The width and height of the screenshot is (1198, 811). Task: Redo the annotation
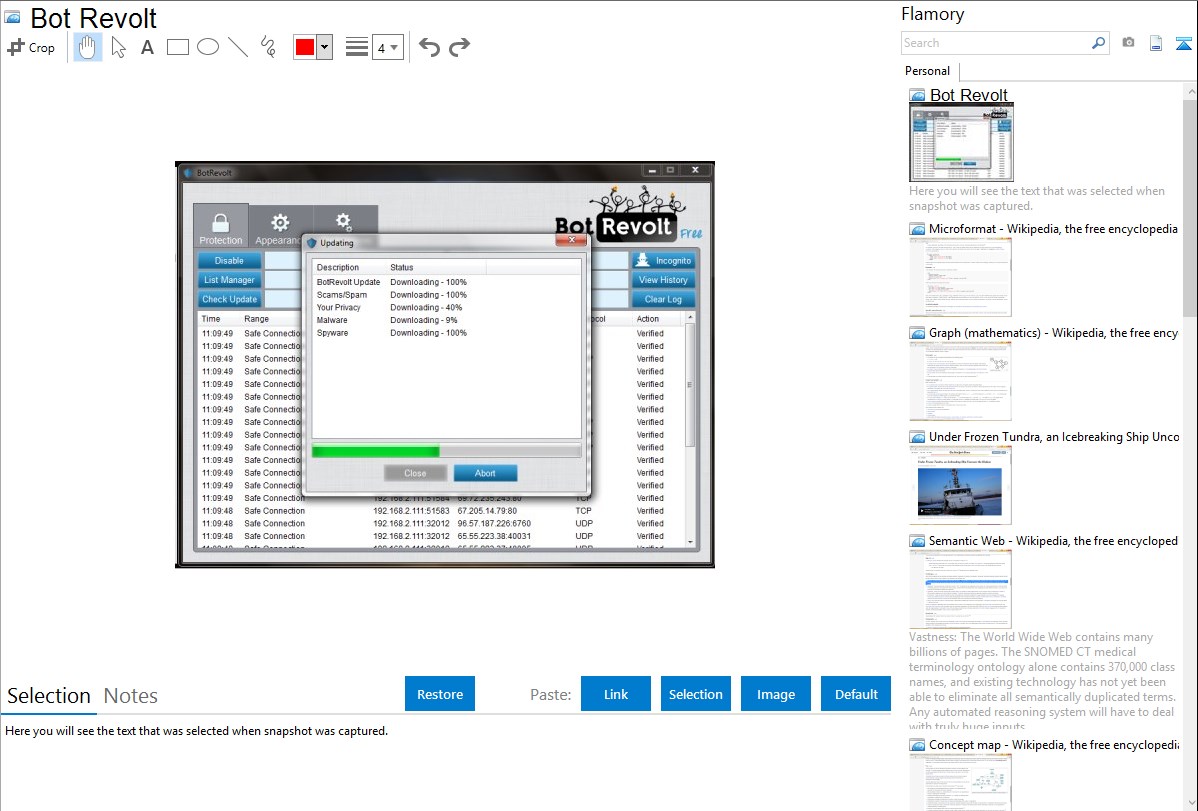pos(459,47)
